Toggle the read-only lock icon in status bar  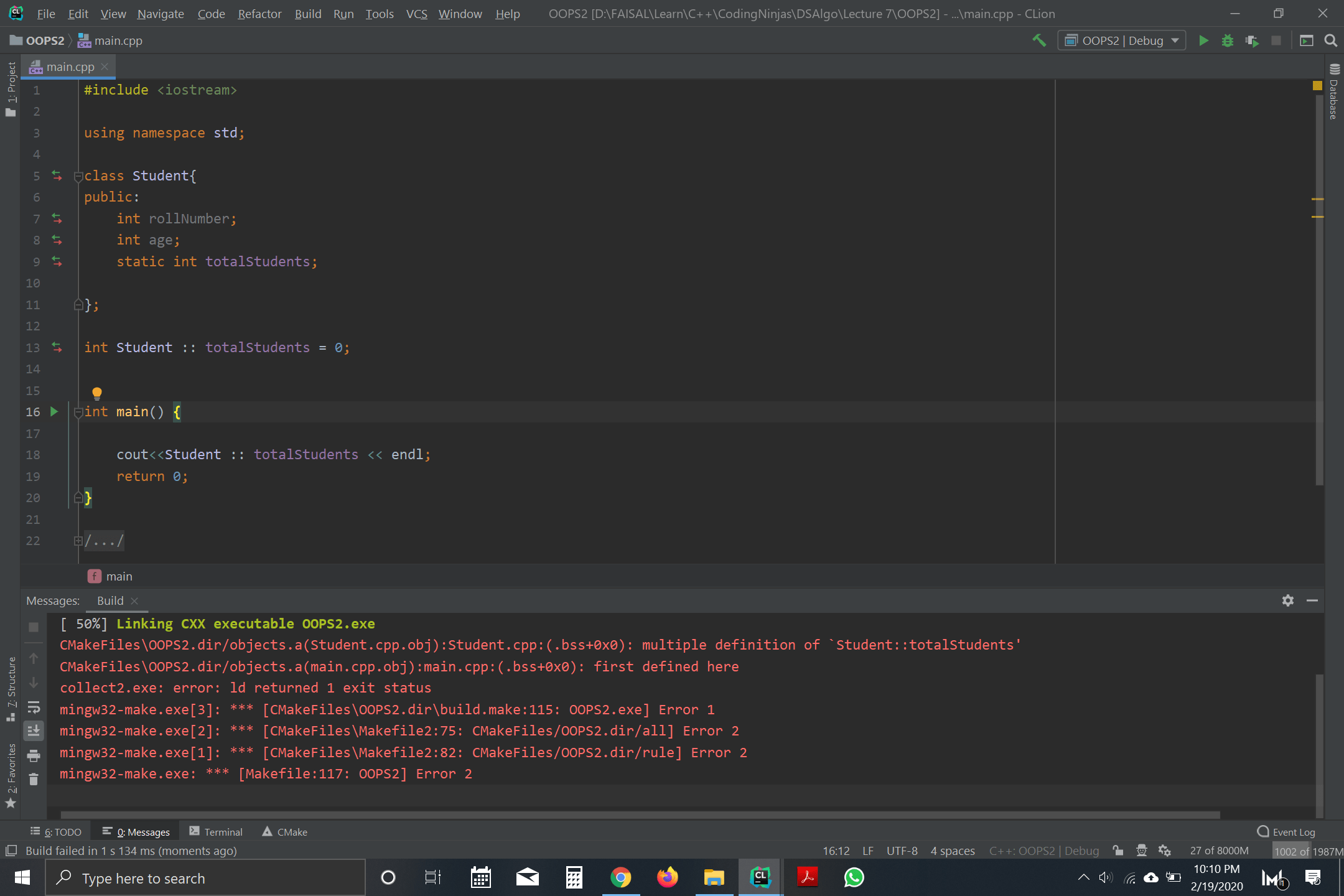(1118, 851)
